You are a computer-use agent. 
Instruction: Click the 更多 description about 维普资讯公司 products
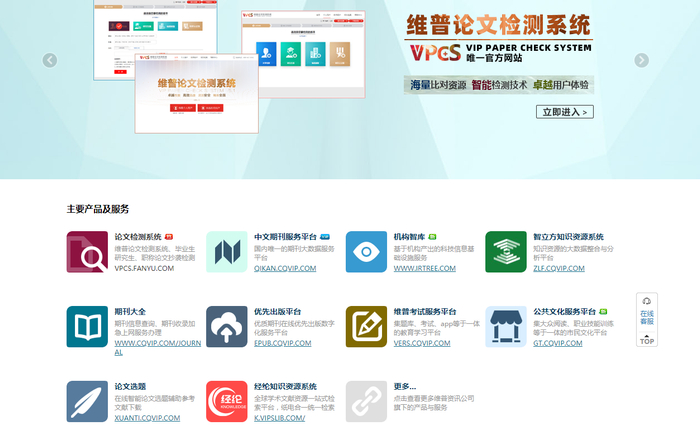433,403
